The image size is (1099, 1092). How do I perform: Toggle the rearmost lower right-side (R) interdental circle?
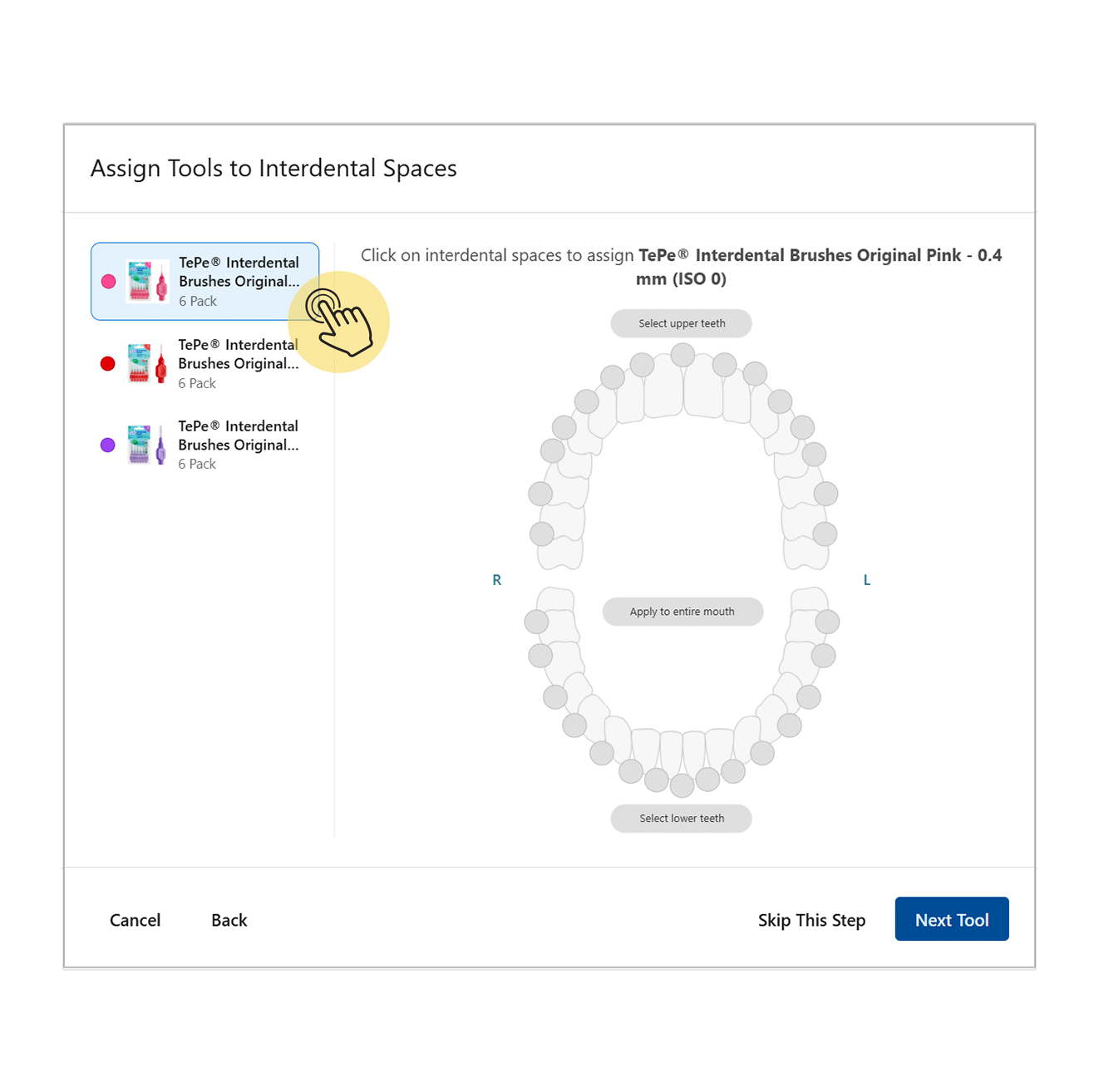pyautogui.click(x=536, y=622)
